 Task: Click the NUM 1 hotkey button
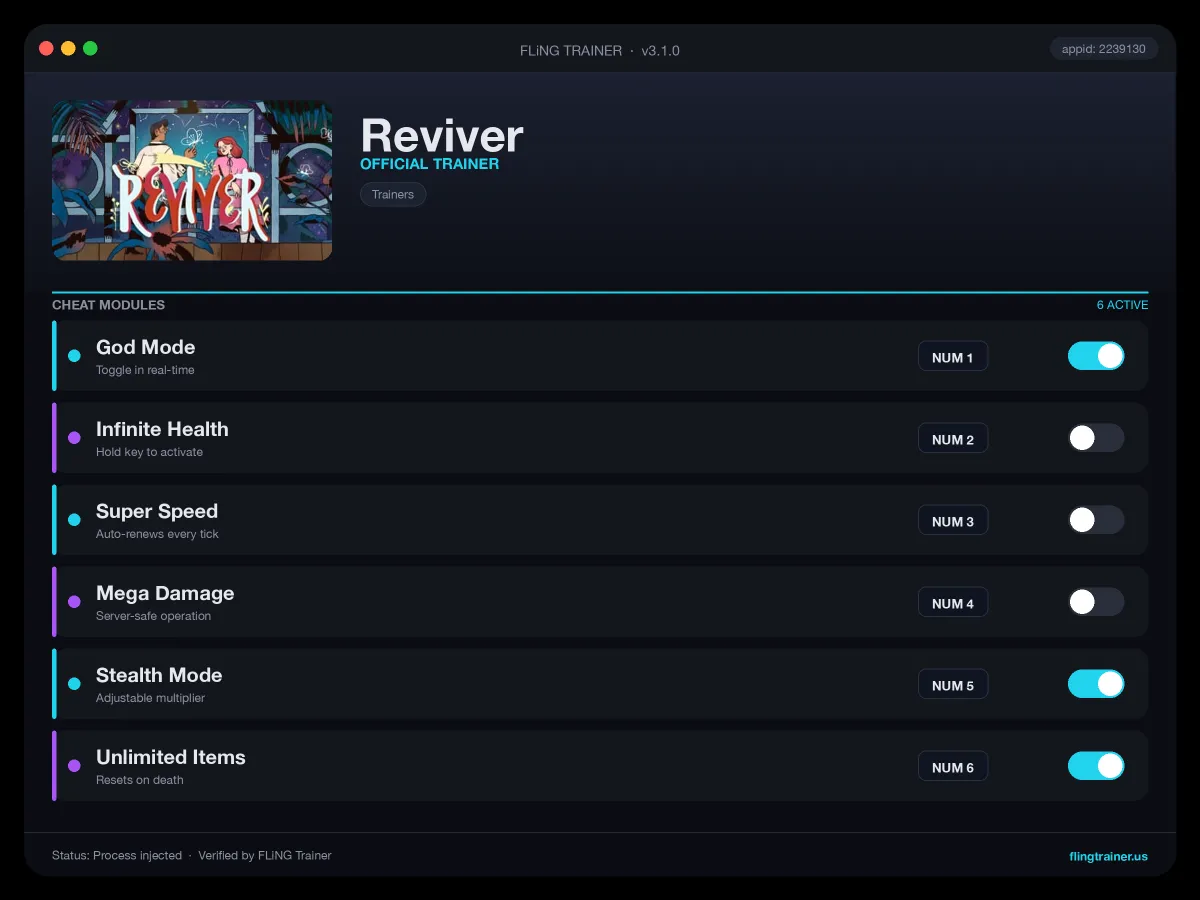[x=953, y=357]
